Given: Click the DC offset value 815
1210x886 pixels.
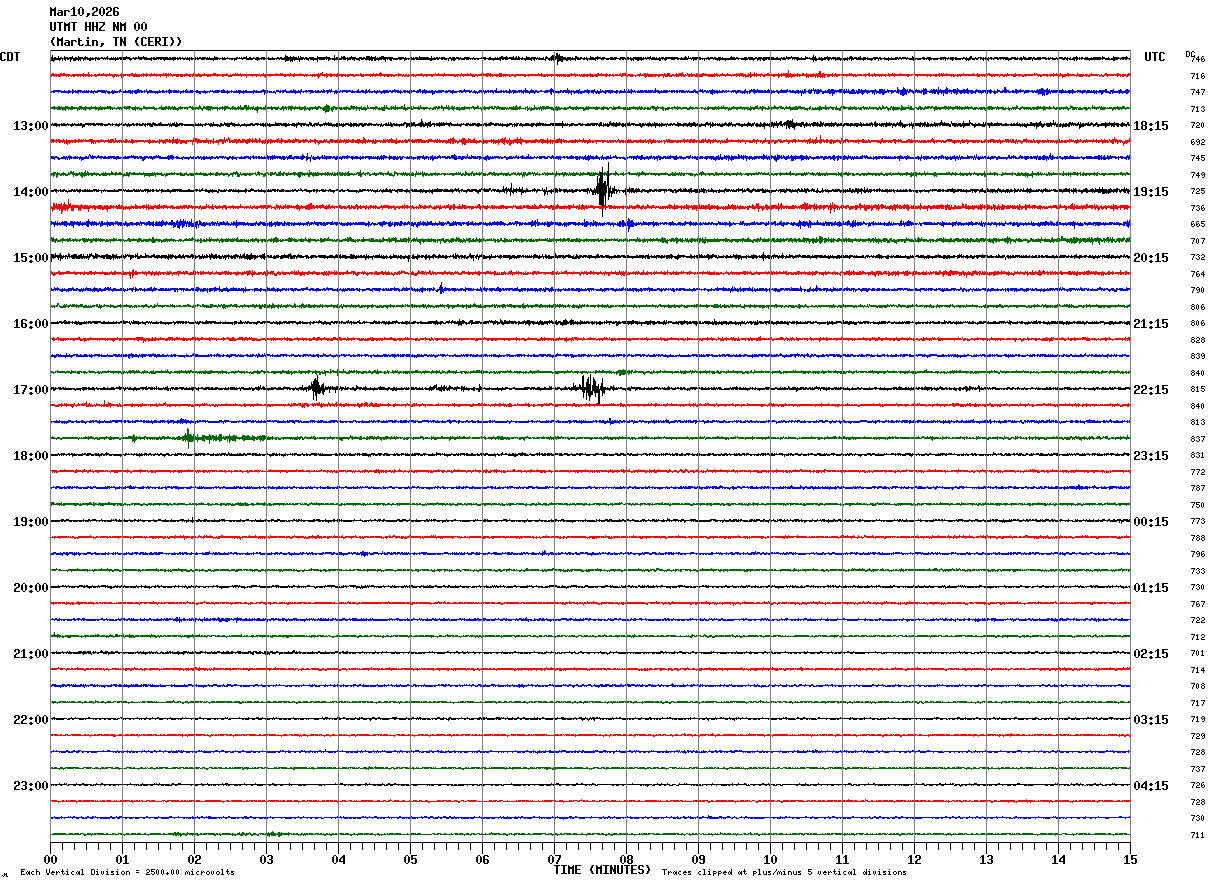Looking at the screenshot, I should tap(1197, 390).
